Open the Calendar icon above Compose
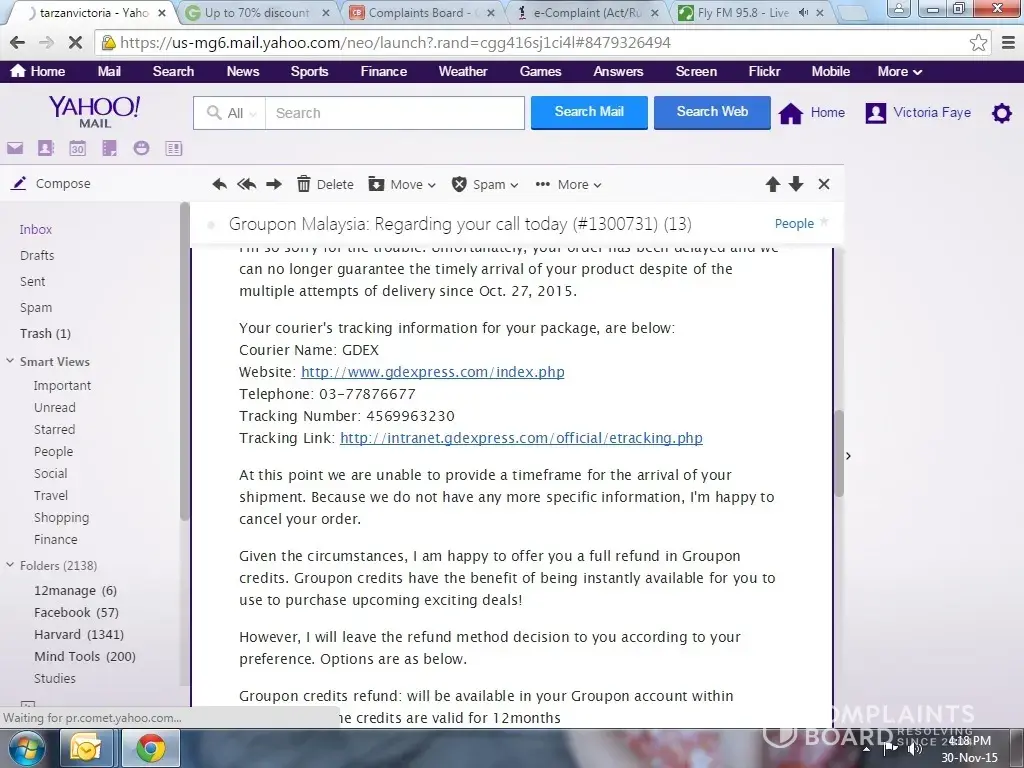The image size is (1024, 768). click(x=77, y=148)
